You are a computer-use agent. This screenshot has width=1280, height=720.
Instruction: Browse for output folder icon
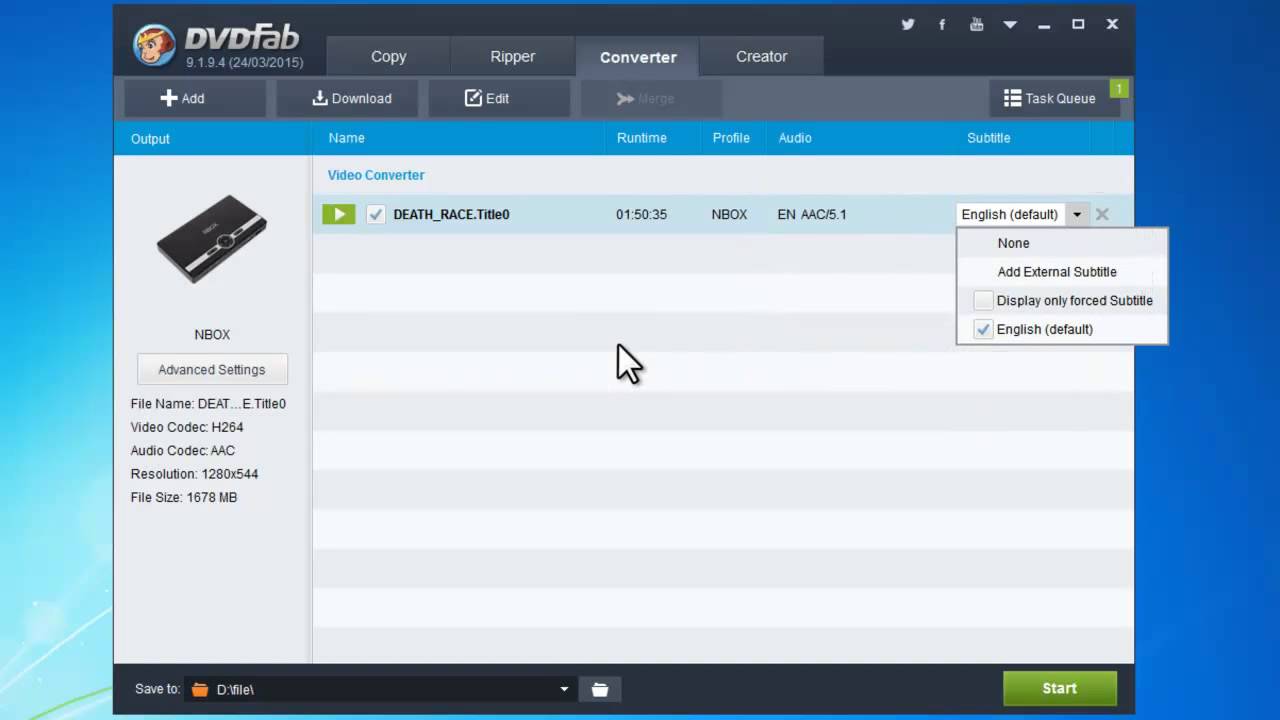(600, 689)
